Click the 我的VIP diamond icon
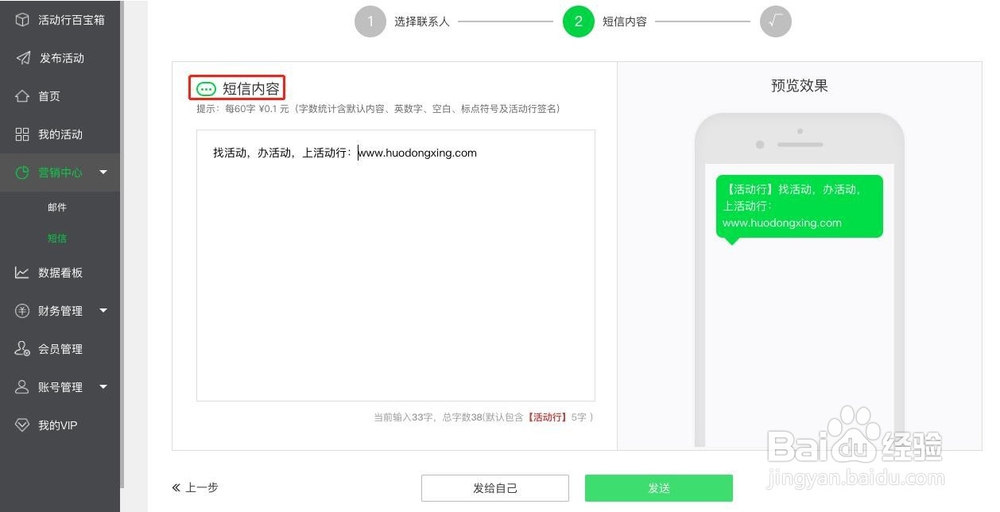This screenshot has width=1000, height=512. pyautogui.click(x=22, y=425)
